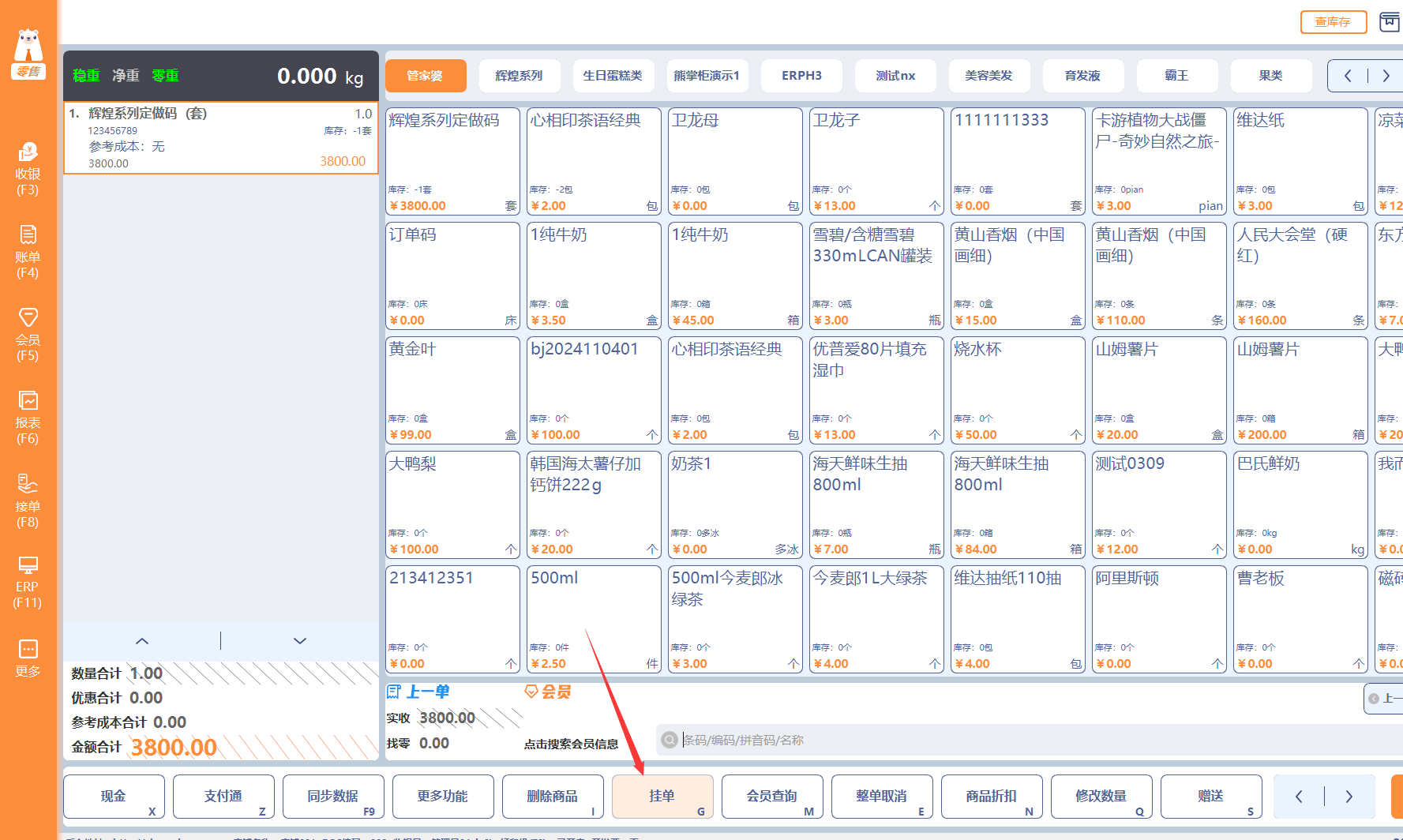Switch to the 辉煌系列 category
Screen dimensions: 1403x840
pos(520,76)
